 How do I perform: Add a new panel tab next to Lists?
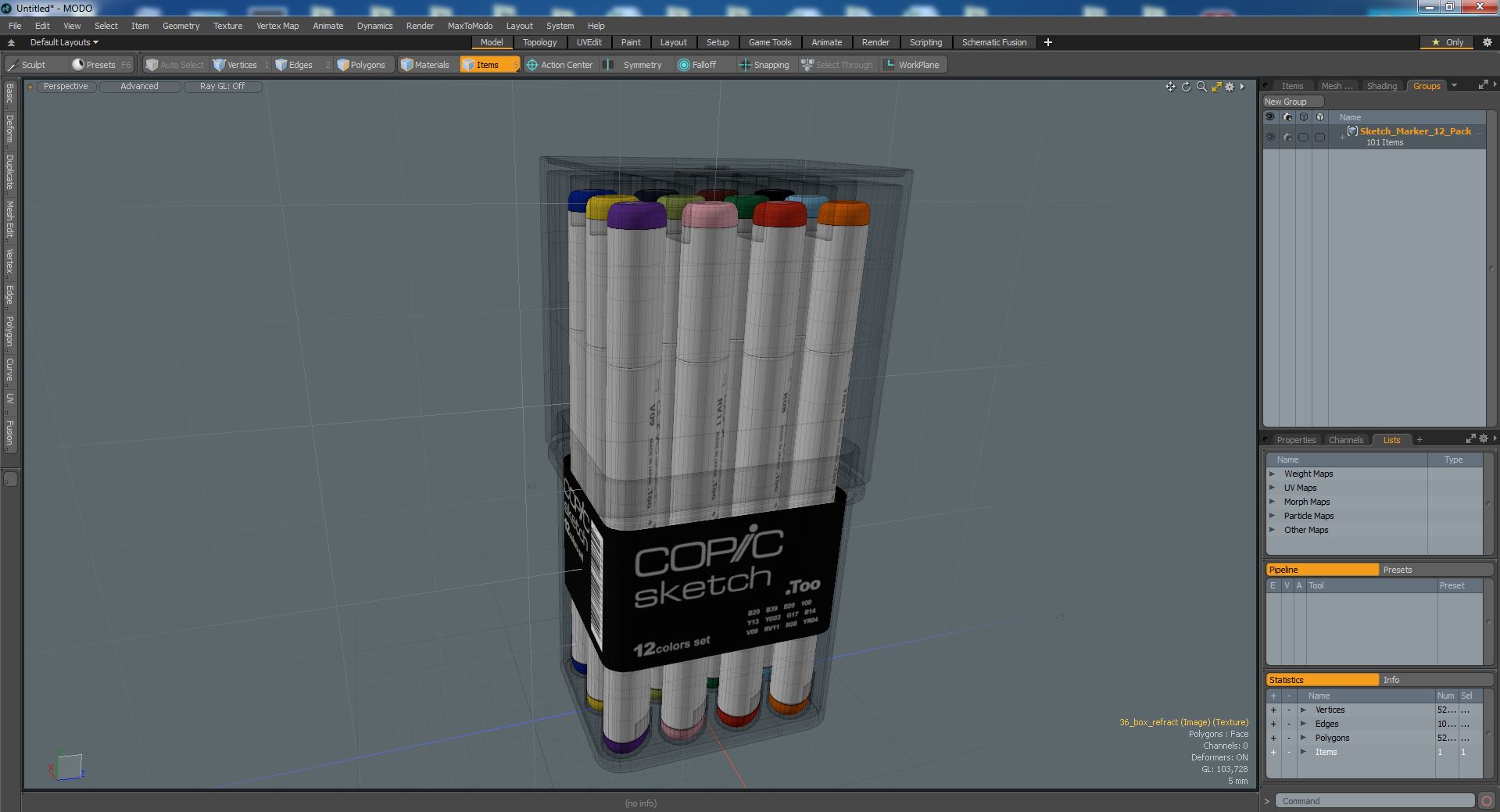click(x=1419, y=439)
